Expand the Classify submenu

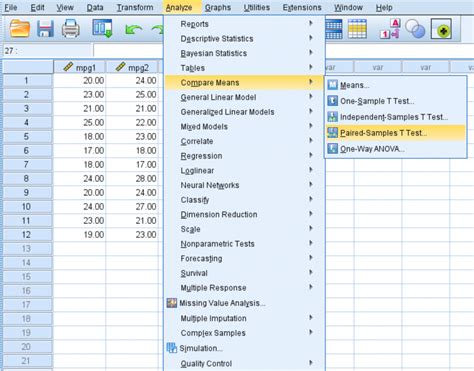[244, 200]
